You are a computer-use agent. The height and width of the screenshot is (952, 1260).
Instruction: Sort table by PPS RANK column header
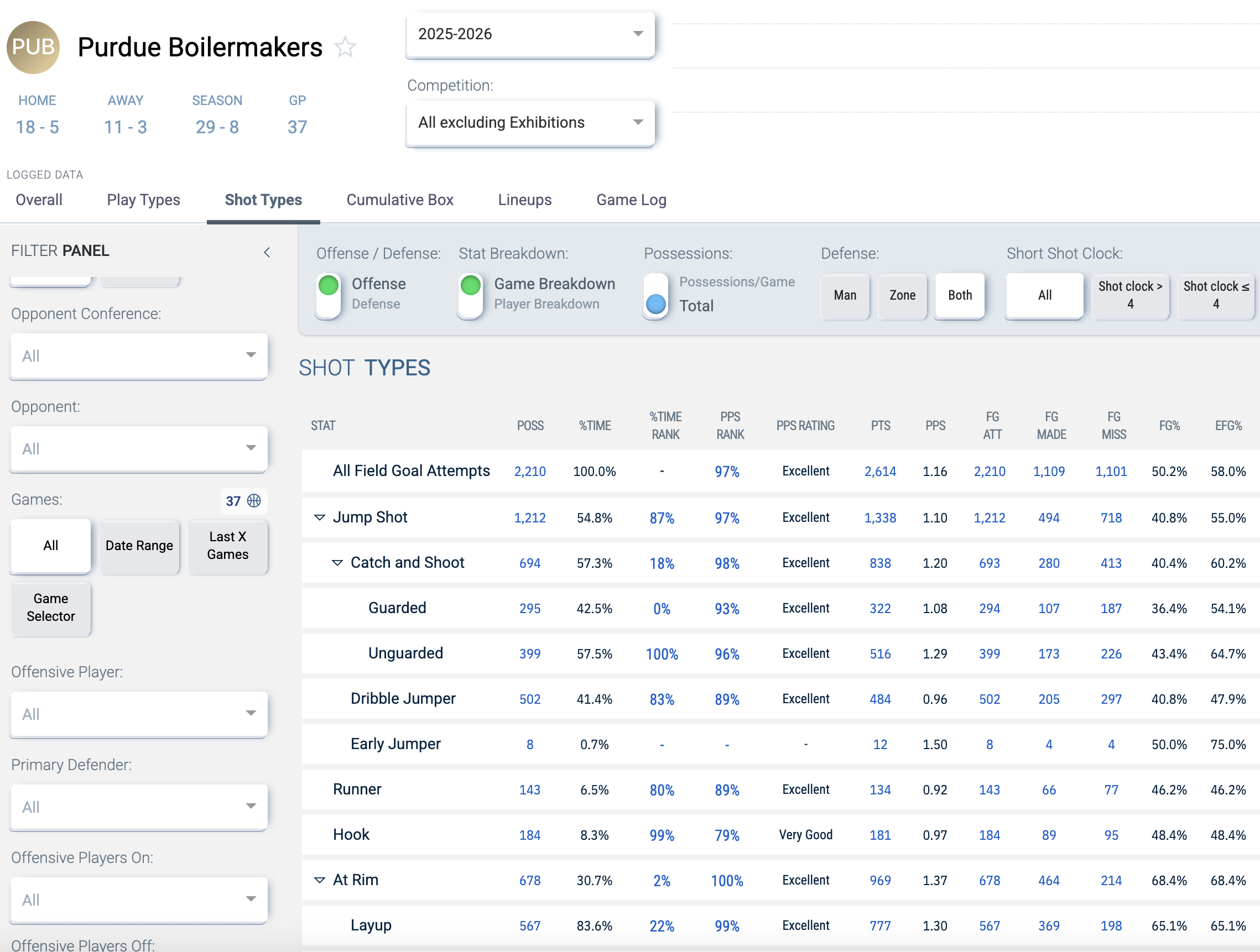tap(730, 425)
